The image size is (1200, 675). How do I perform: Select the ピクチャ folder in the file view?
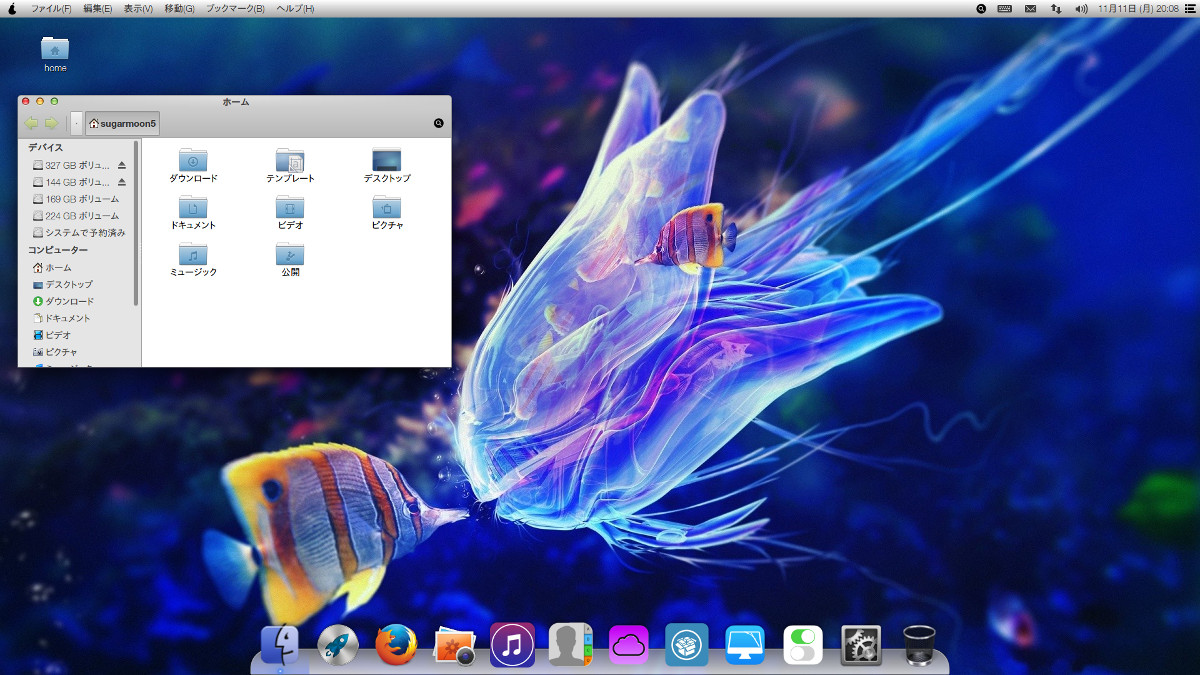point(387,213)
